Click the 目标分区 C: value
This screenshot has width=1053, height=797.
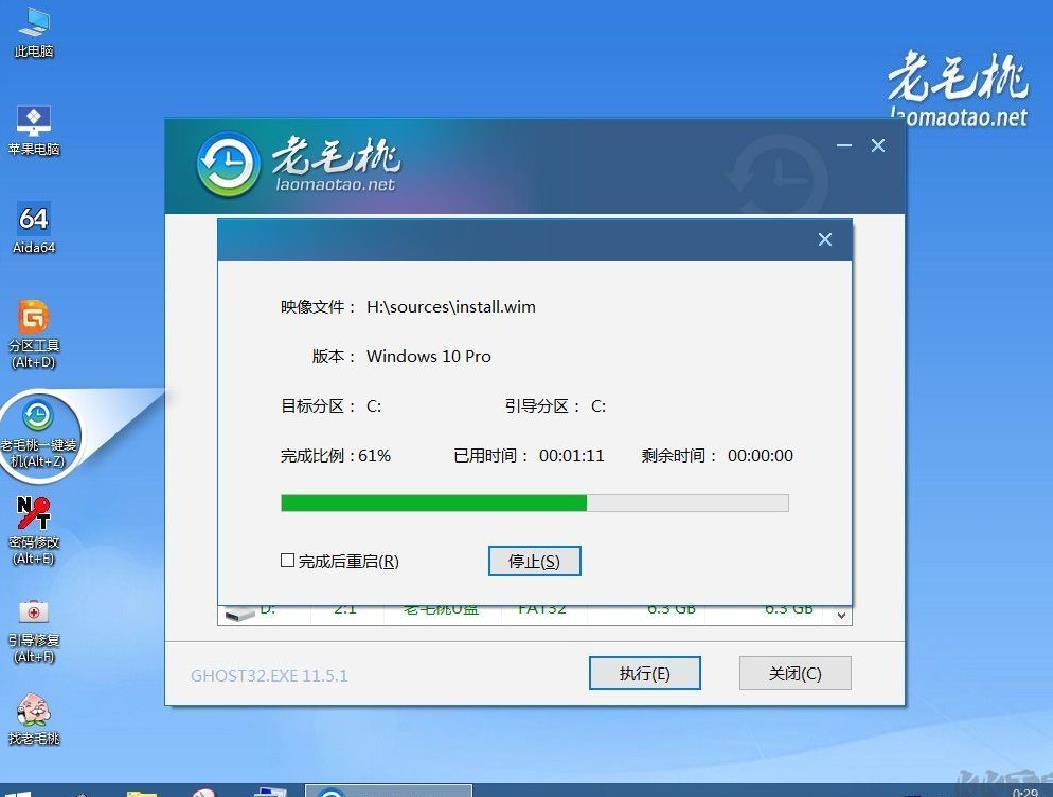(374, 406)
